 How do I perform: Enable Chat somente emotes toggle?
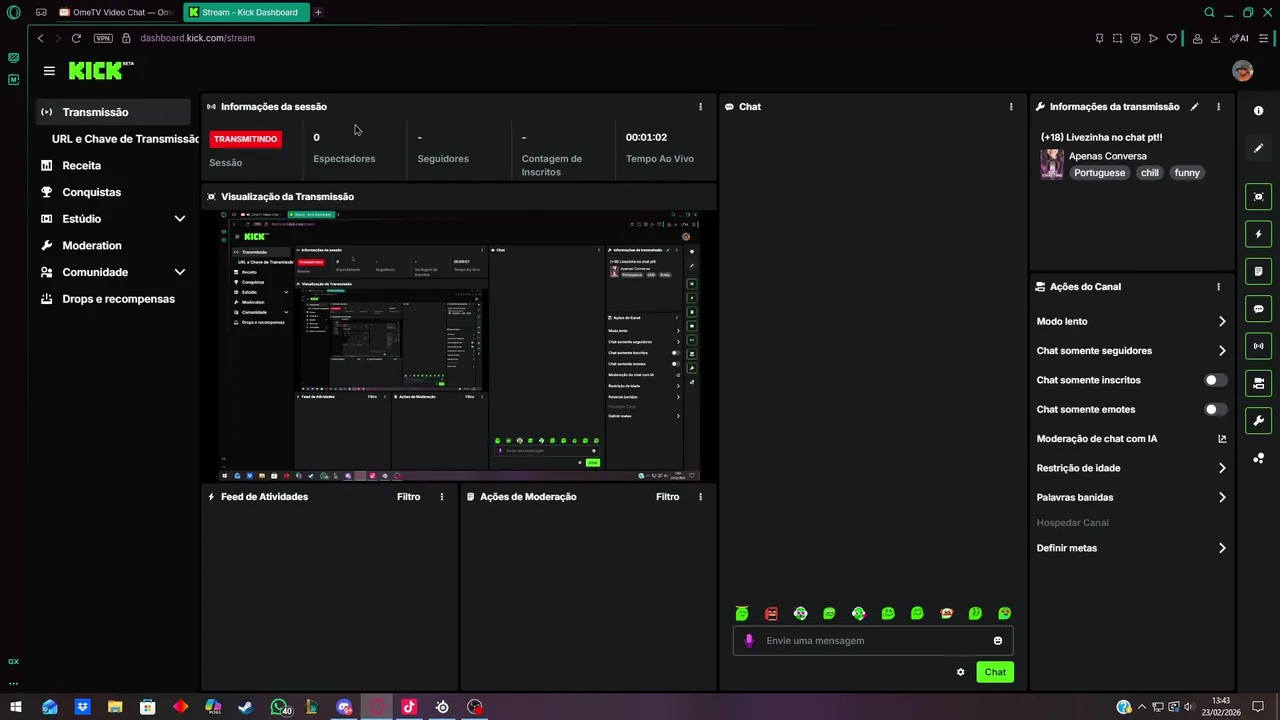click(1215, 409)
